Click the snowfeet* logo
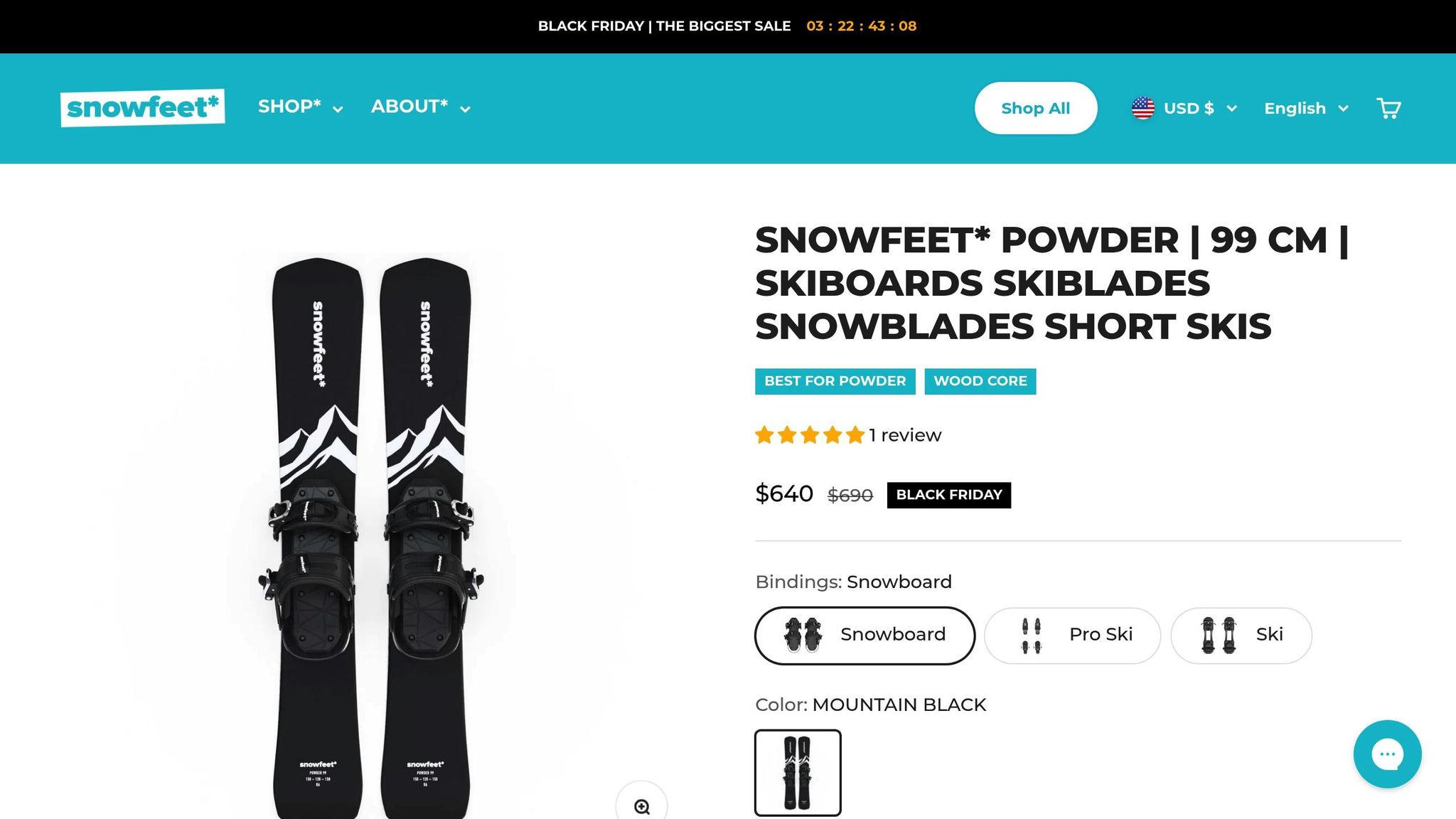 click(142, 107)
